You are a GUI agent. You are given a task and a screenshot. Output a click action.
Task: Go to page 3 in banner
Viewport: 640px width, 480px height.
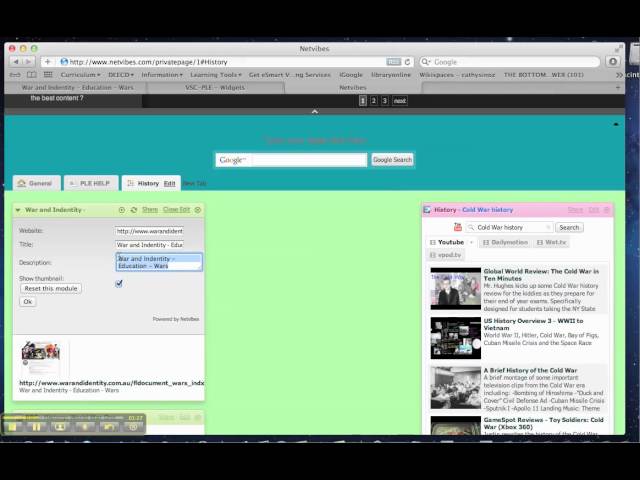384,101
